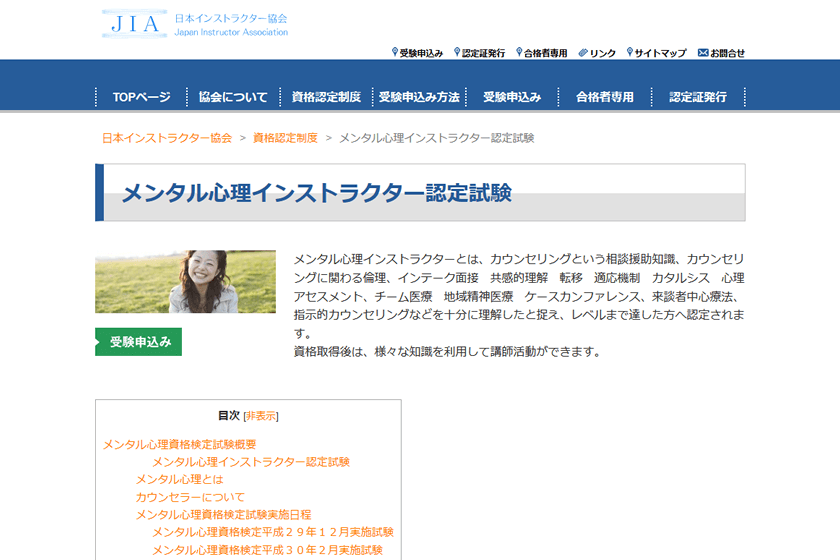Open リンク page from top utility bar

pos(601,53)
